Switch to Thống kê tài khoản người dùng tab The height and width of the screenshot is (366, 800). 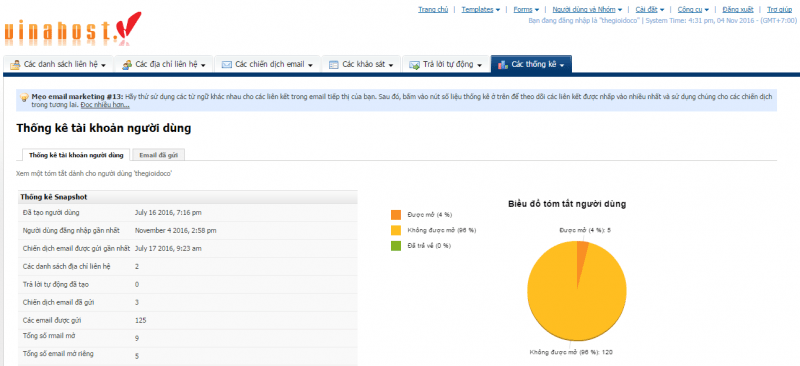point(76,155)
